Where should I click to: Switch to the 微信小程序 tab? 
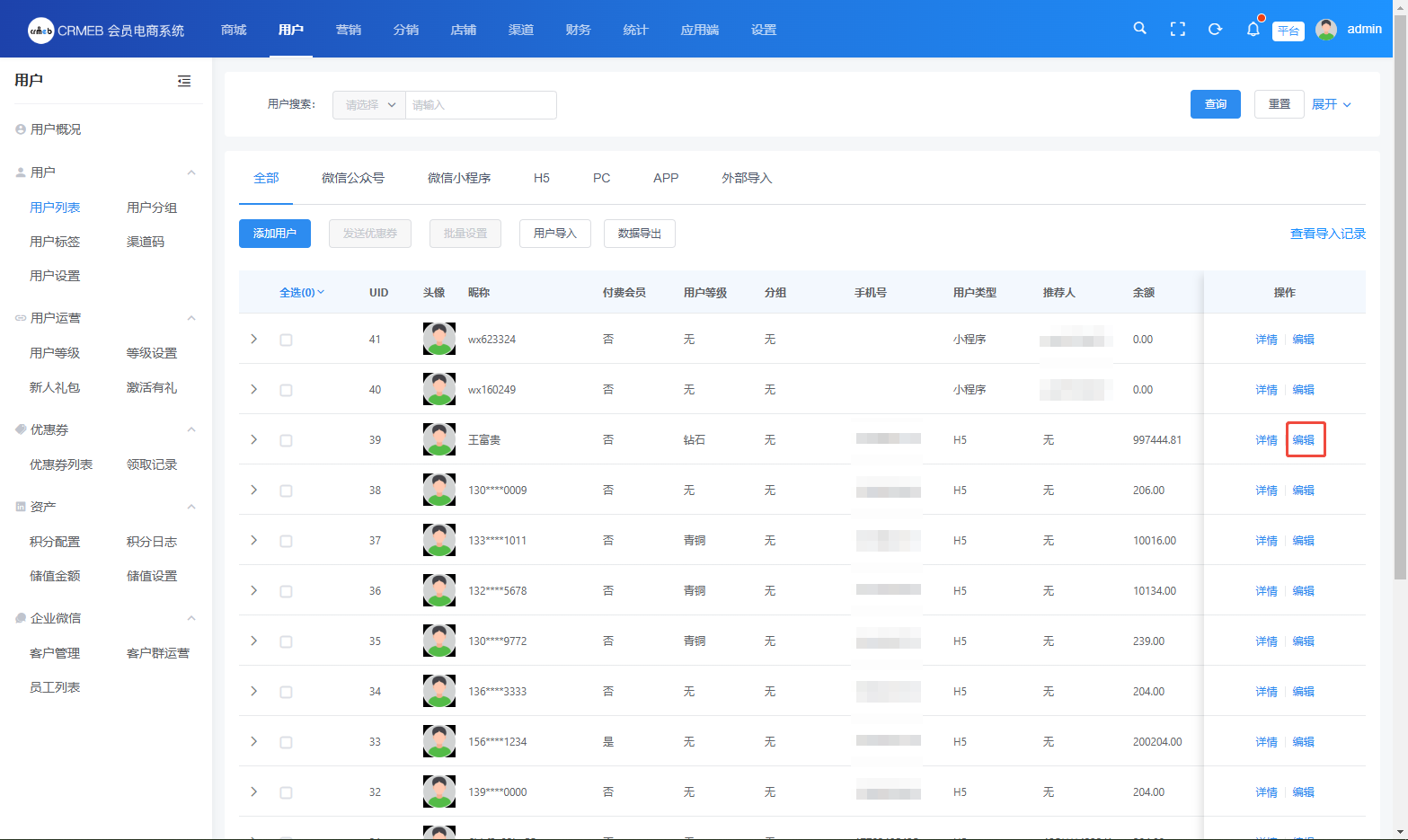point(459,178)
